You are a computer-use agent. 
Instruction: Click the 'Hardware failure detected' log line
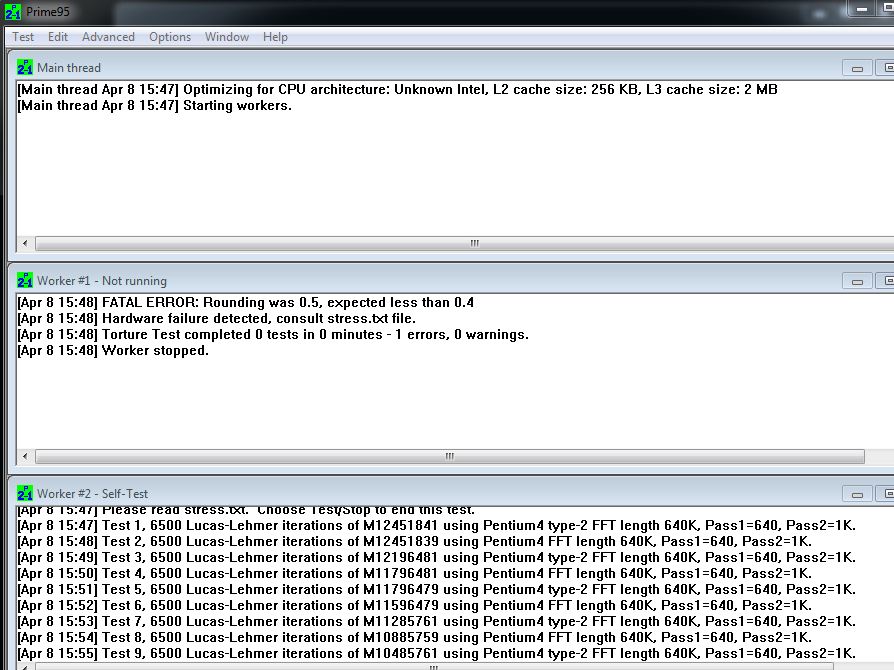(217, 318)
